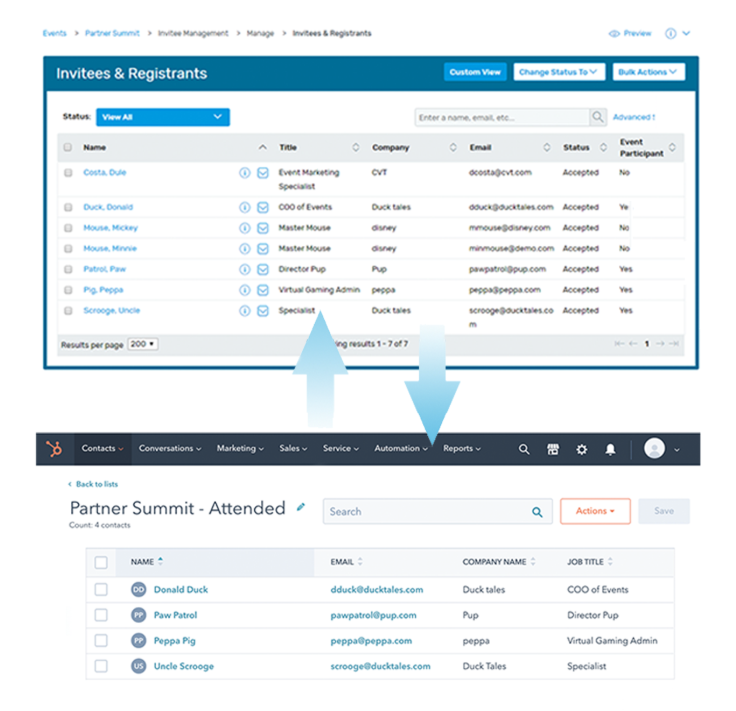Screen dimensions: 736x711
Task: Open the HubSpot marketplace icon
Action: coord(553,450)
